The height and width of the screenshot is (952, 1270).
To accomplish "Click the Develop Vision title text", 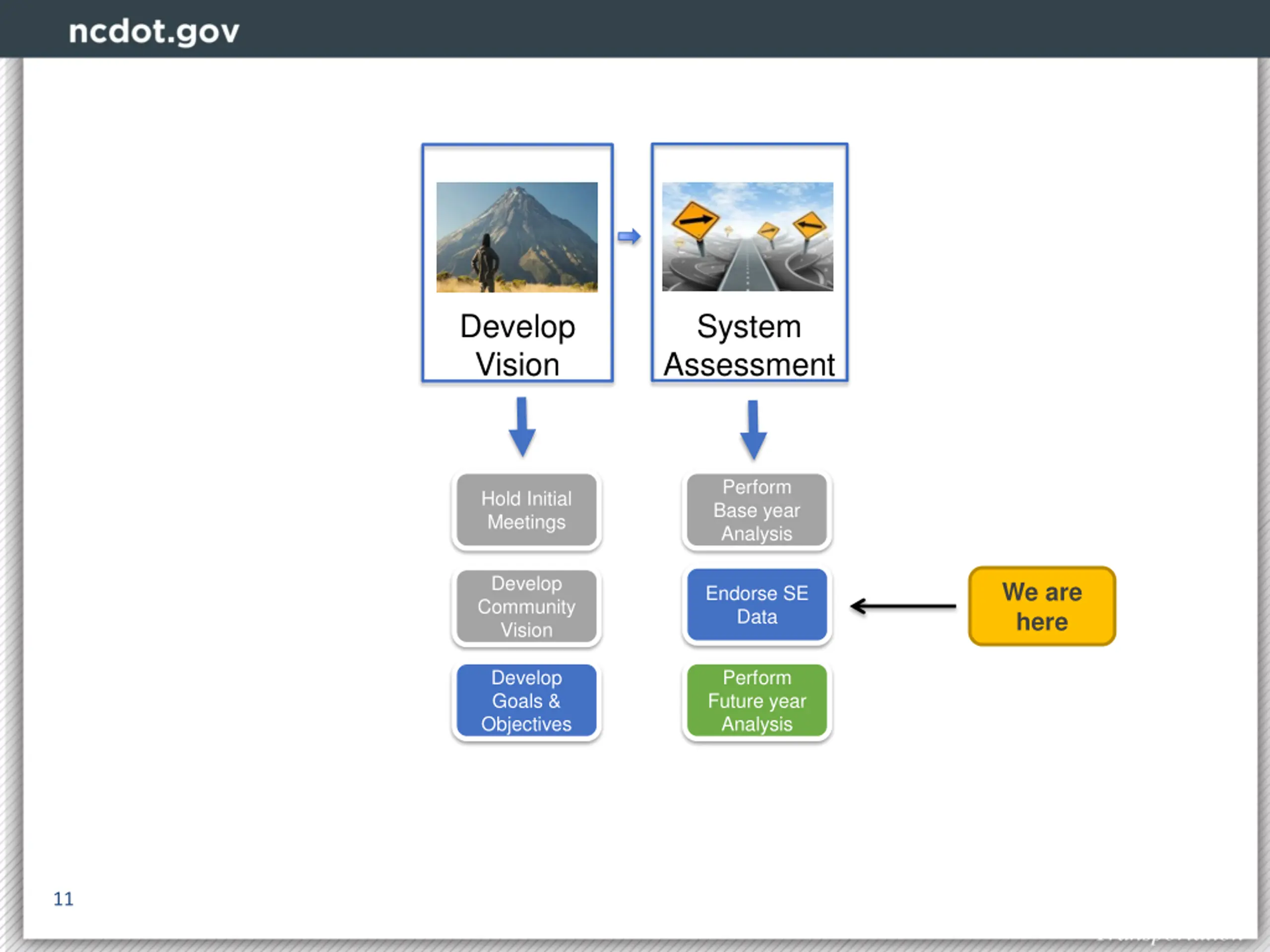I will click(x=517, y=346).
